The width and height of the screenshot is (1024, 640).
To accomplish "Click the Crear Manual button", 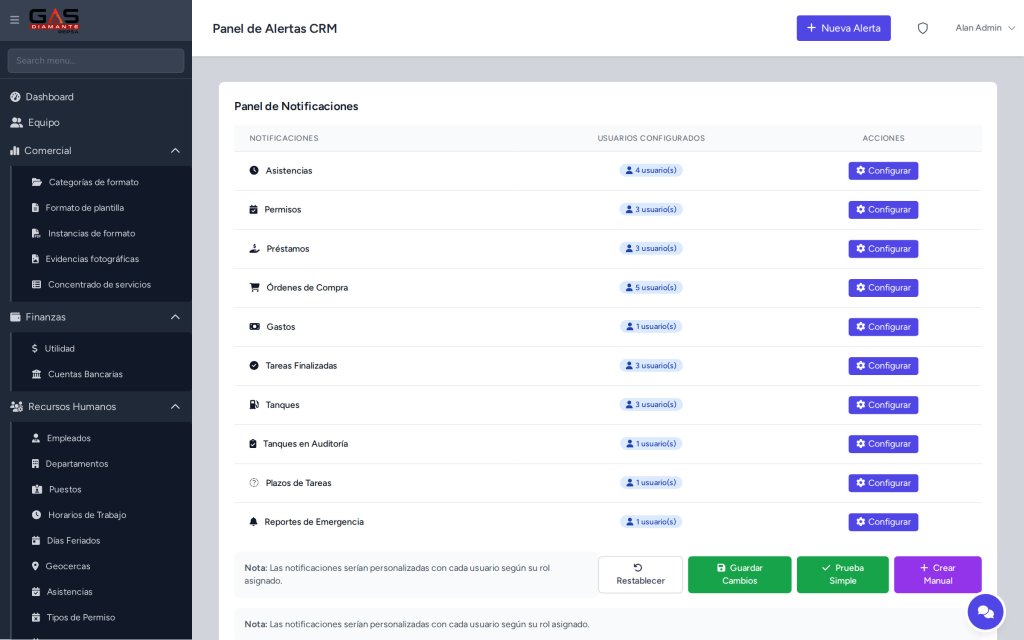I will pos(938,575).
